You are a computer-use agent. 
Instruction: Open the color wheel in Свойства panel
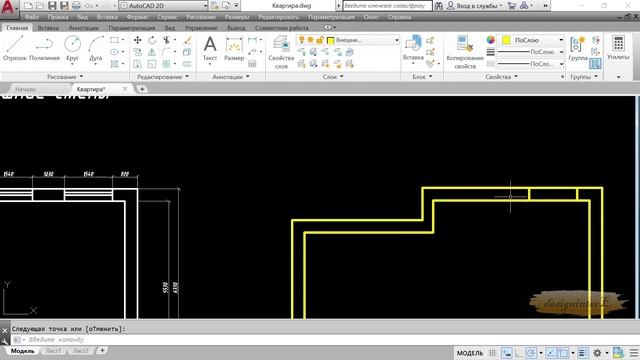point(490,40)
